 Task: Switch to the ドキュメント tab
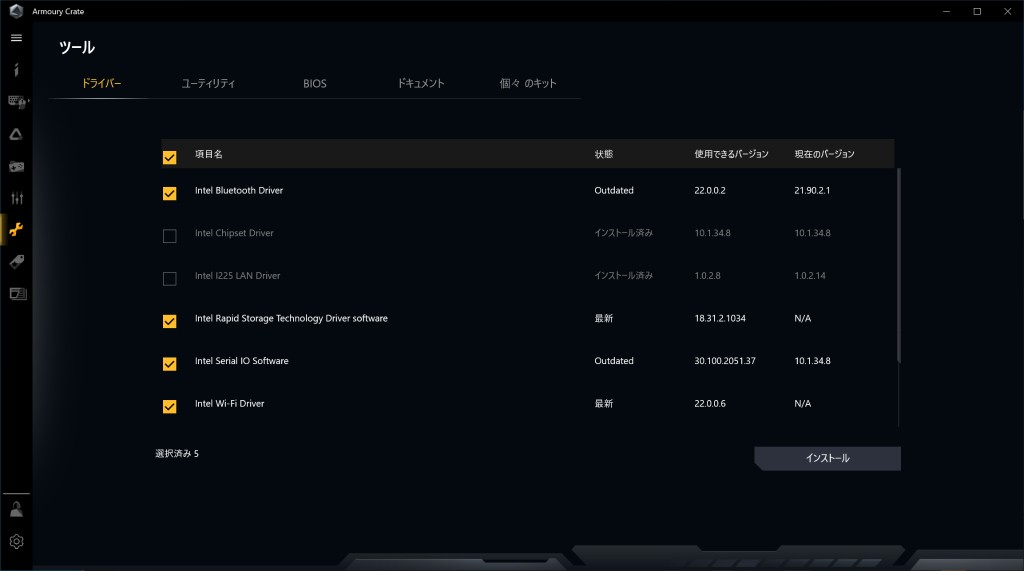pos(421,83)
